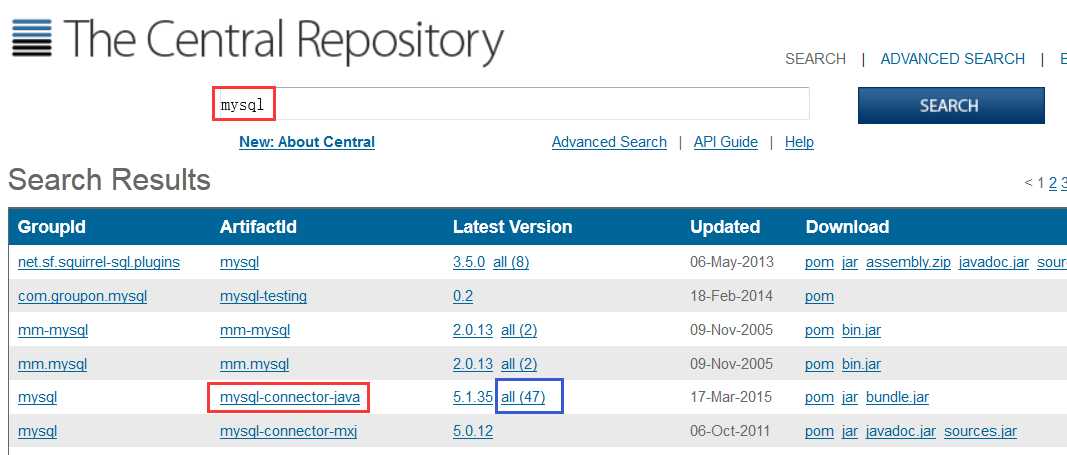Download javadoc.jar for mysql-connector-mxj
This screenshot has width=1067, height=455.
(901, 432)
